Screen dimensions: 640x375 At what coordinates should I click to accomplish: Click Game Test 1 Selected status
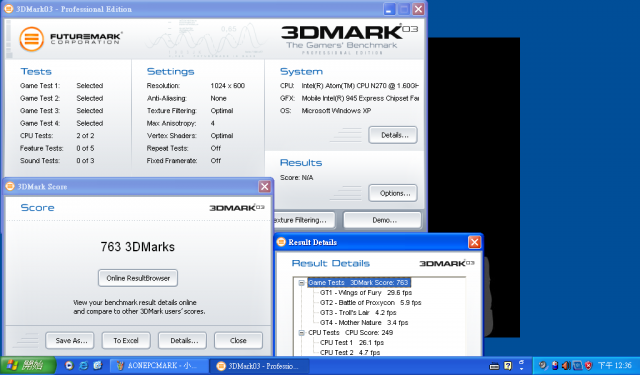[x=90, y=86]
